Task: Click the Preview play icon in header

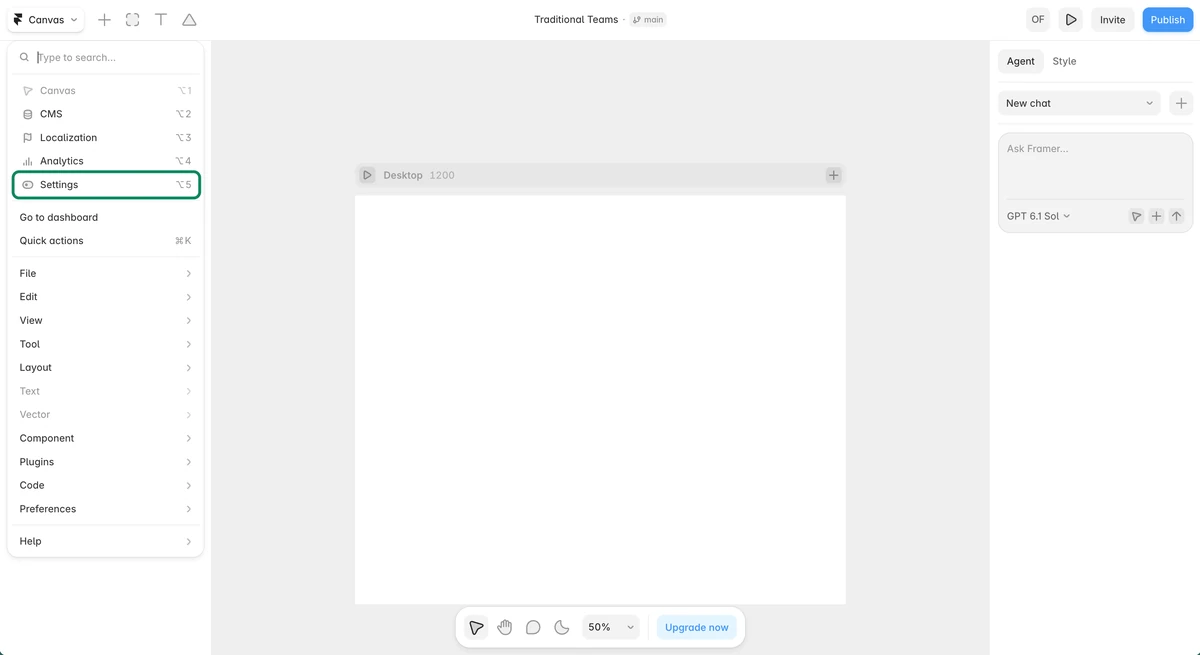Action: point(1071,20)
